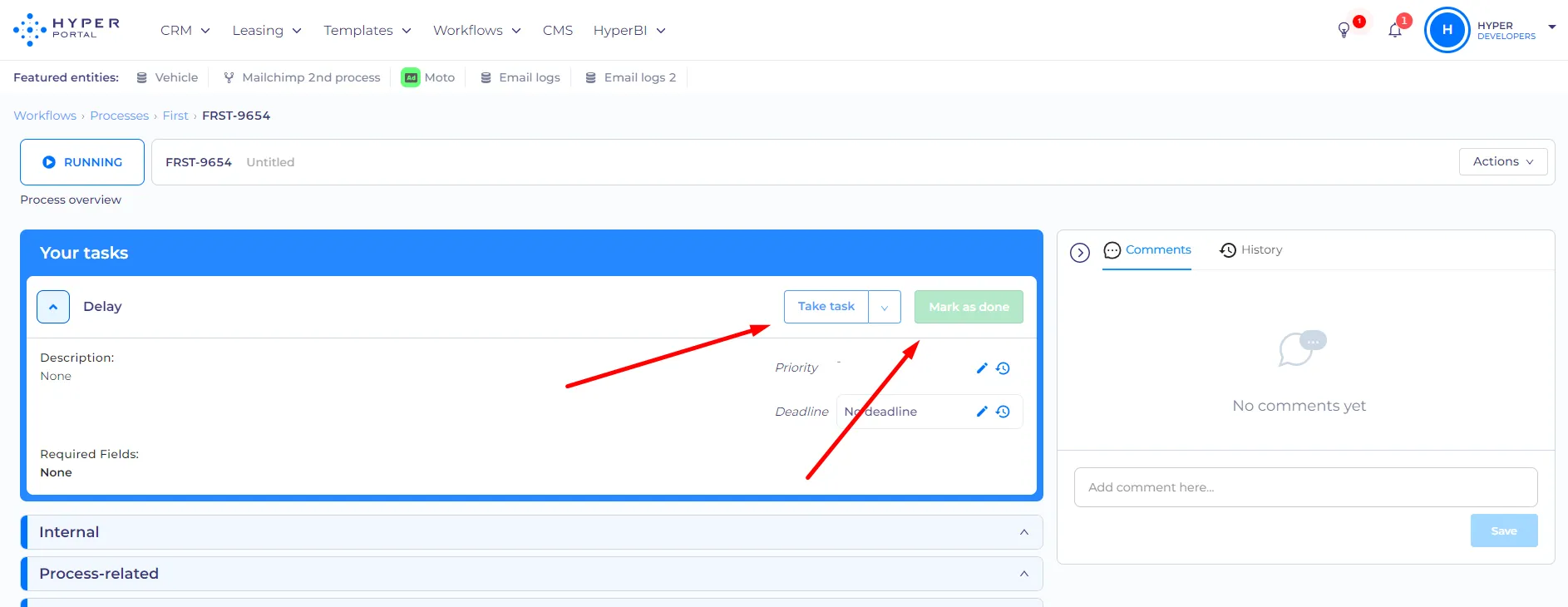Open the Take task split-button arrow

885,307
